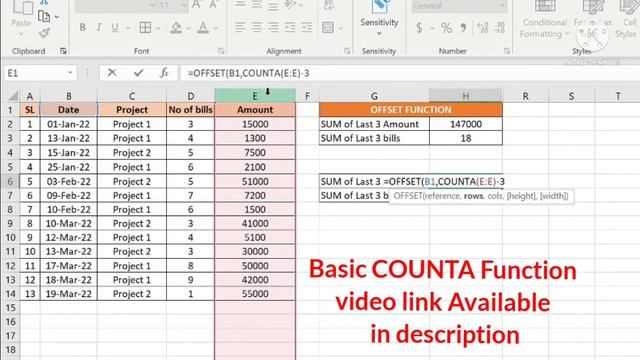The height and width of the screenshot is (360, 640).
Task: Click the Borders grid icon
Action: (x=145, y=28)
